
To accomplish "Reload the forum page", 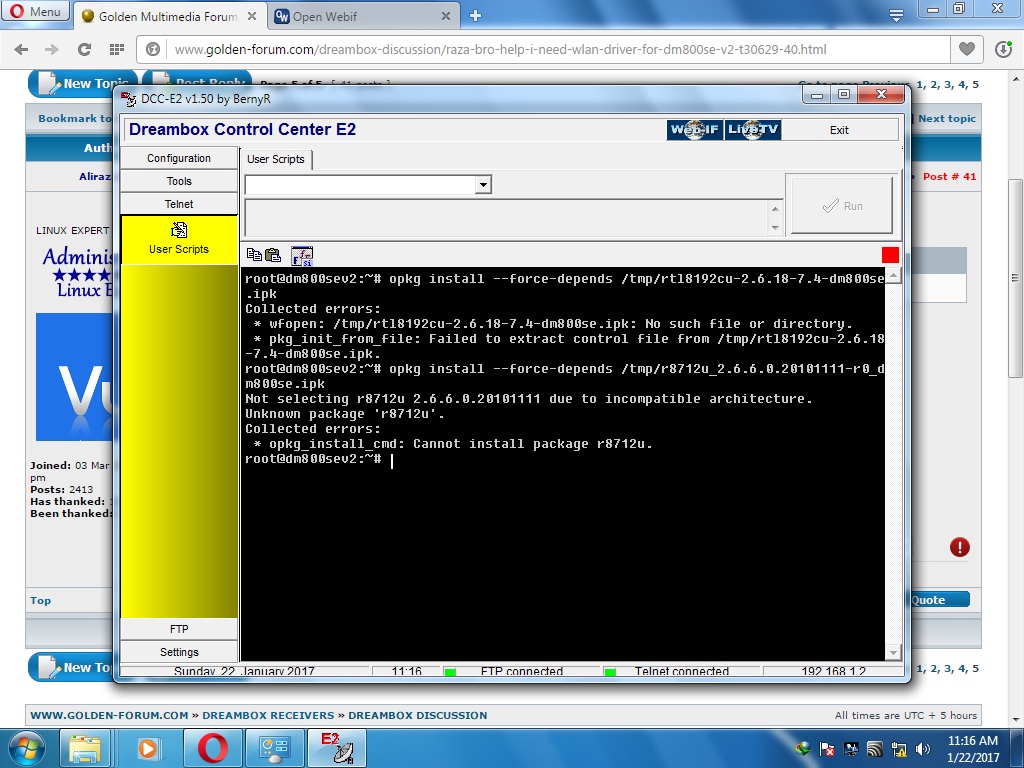I will coord(84,49).
